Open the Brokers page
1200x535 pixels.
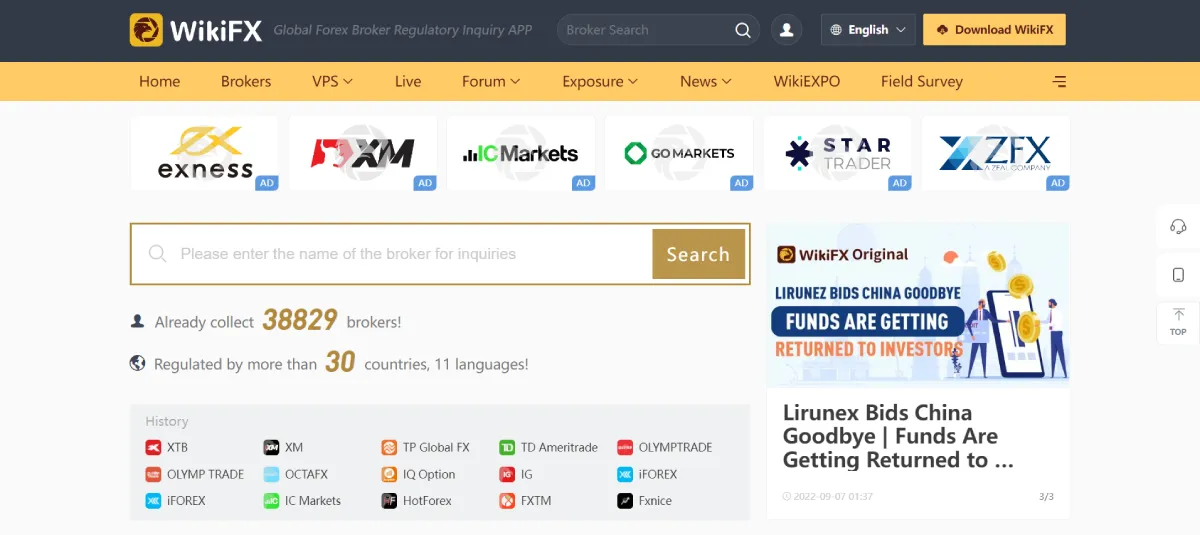[x=246, y=82]
